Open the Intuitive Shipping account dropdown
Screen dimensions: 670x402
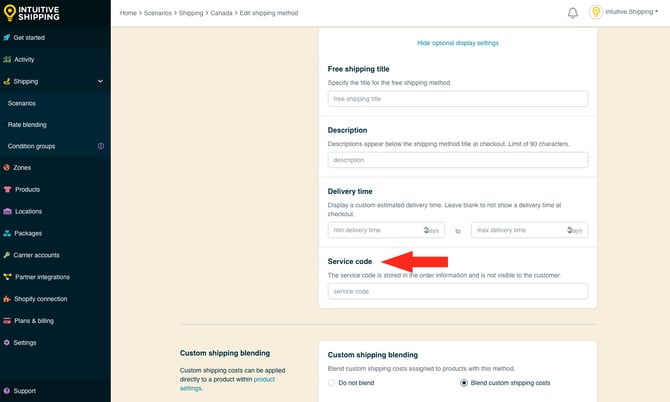coord(632,12)
